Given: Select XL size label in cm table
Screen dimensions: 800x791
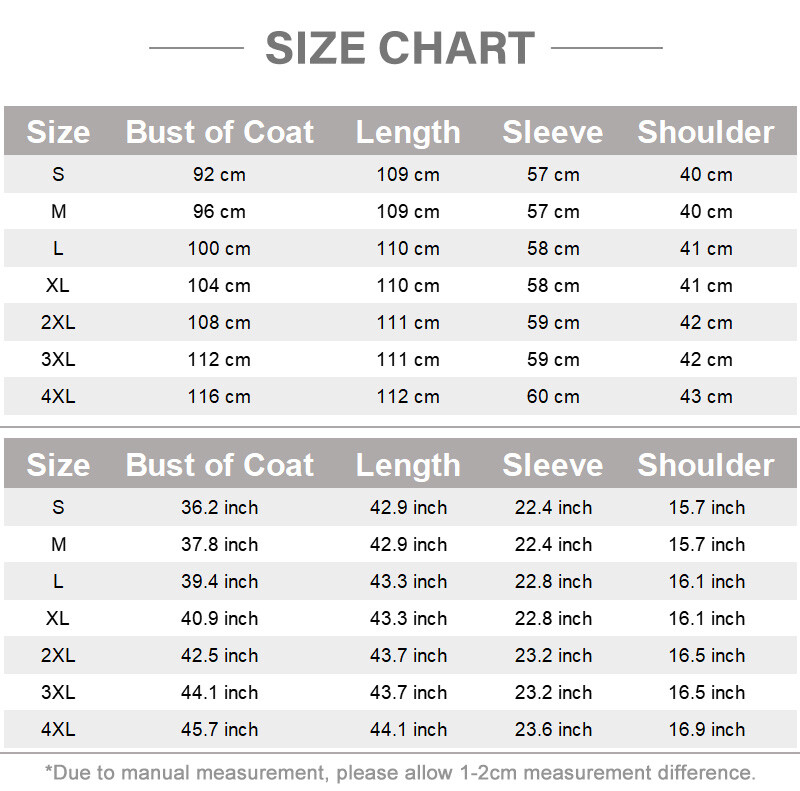Looking at the screenshot, I should pos(58,285).
